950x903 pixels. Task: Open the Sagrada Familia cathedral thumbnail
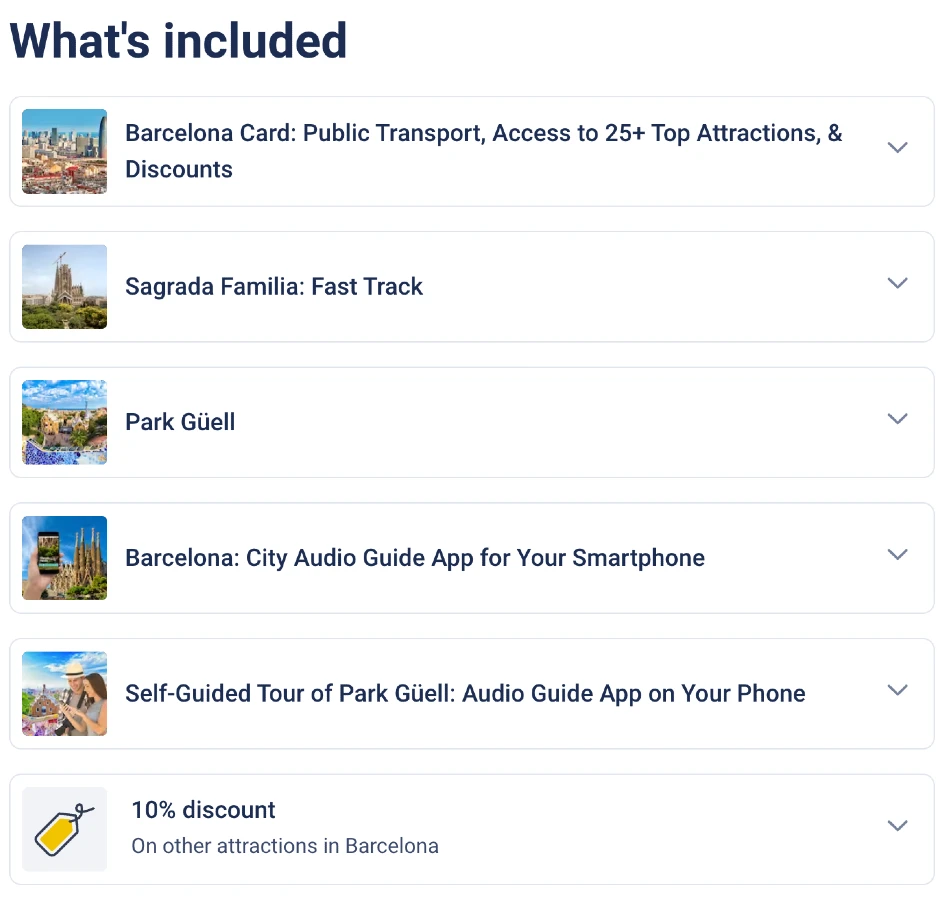click(x=64, y=287)
